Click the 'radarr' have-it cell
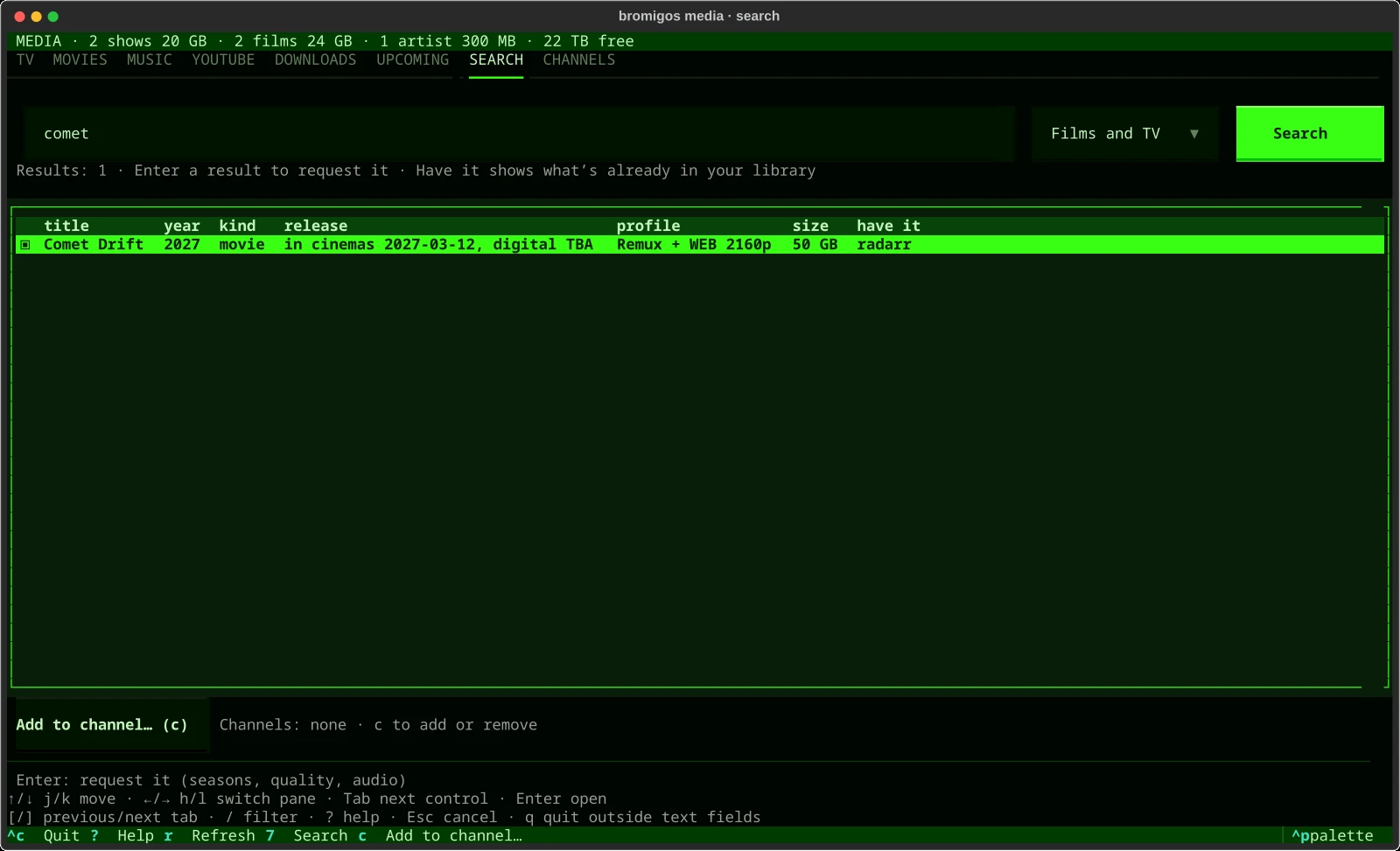 tap(884, 245)
